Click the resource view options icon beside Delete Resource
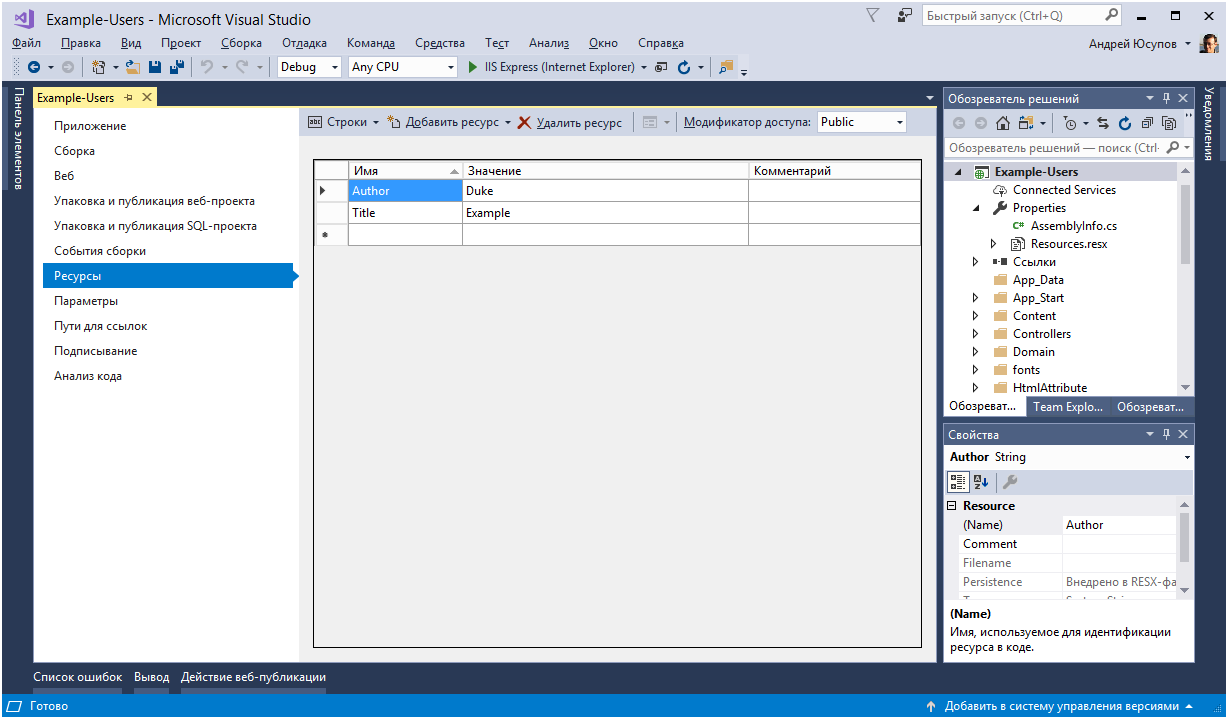 [650, 122]
